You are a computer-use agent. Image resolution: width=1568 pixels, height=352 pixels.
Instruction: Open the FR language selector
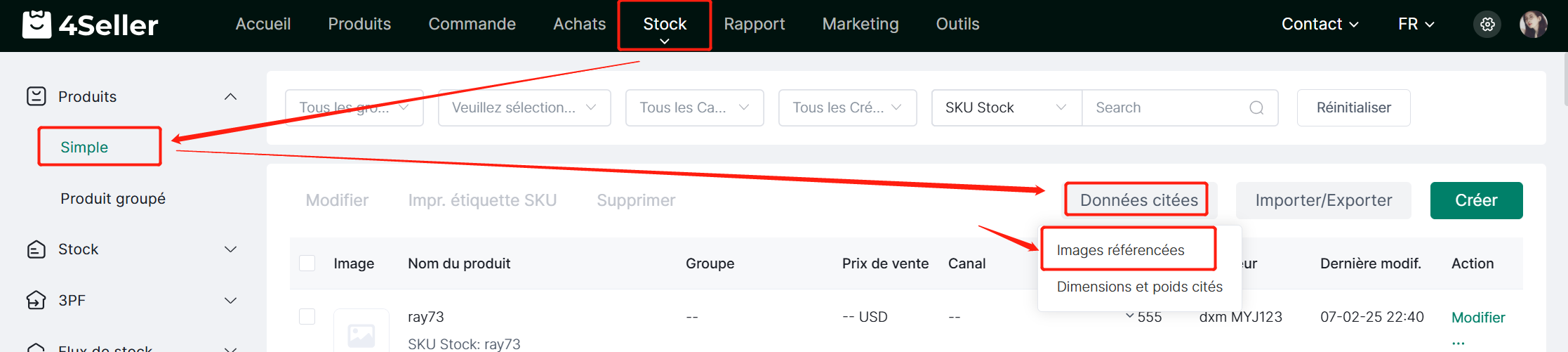[1416, 25]
